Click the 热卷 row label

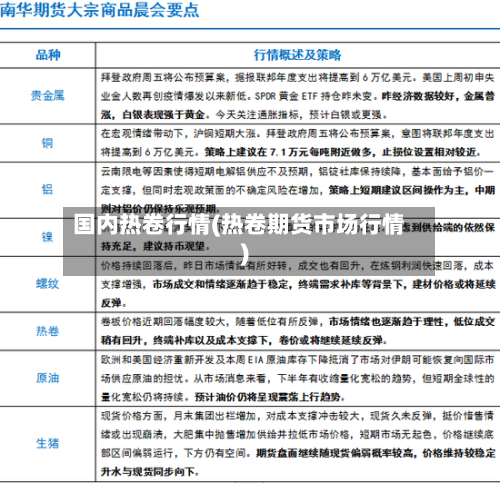(x=48, y=331)
